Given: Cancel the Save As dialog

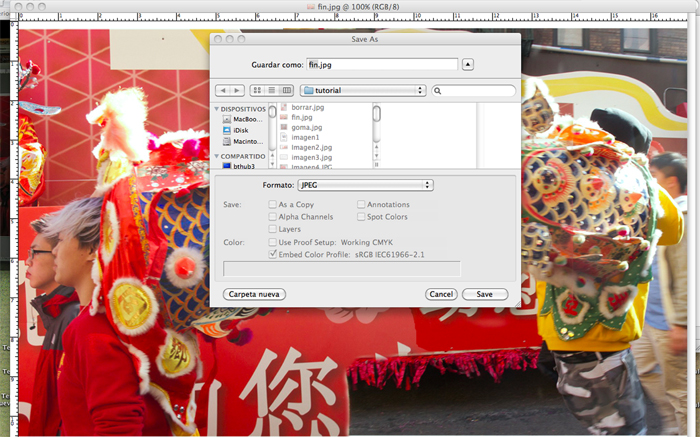Looking at the screenshot, I should (441, 294).
